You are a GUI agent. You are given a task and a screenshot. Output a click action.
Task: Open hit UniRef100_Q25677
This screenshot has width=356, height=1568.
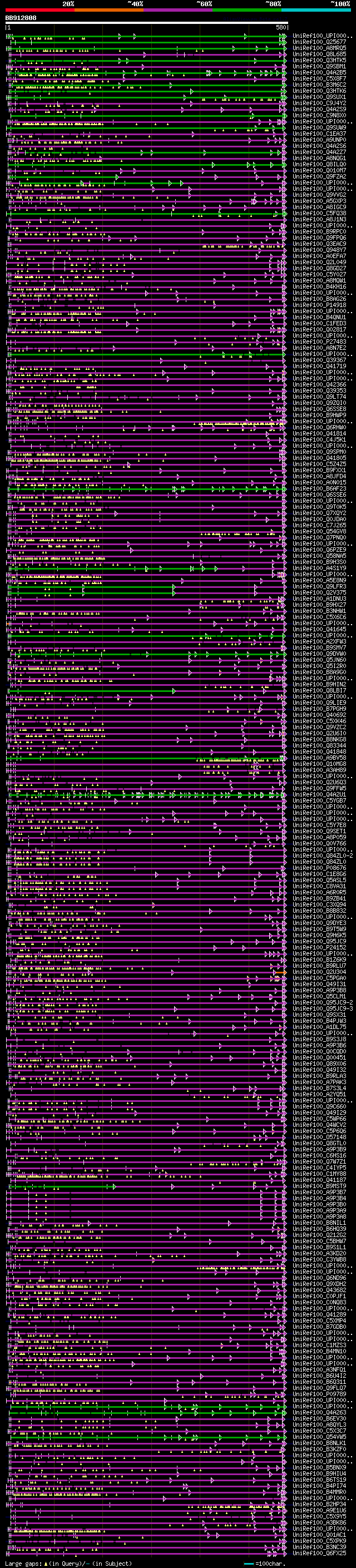click(319, 42)
